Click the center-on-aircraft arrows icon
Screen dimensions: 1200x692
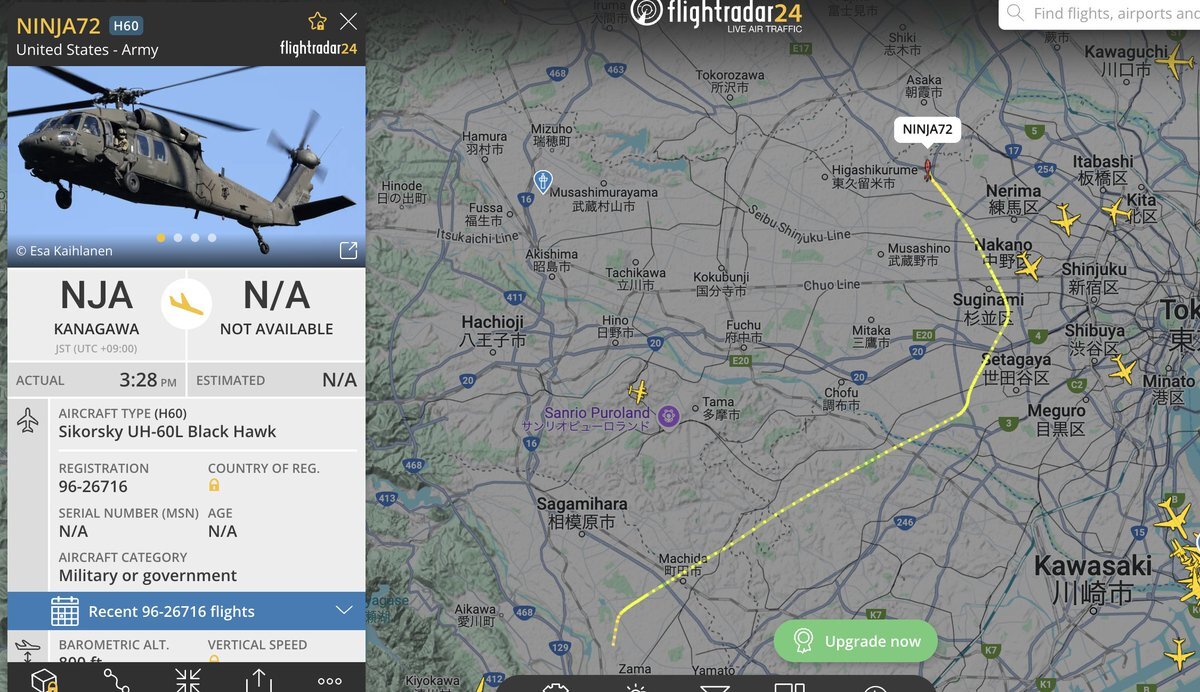click(187, 680)
